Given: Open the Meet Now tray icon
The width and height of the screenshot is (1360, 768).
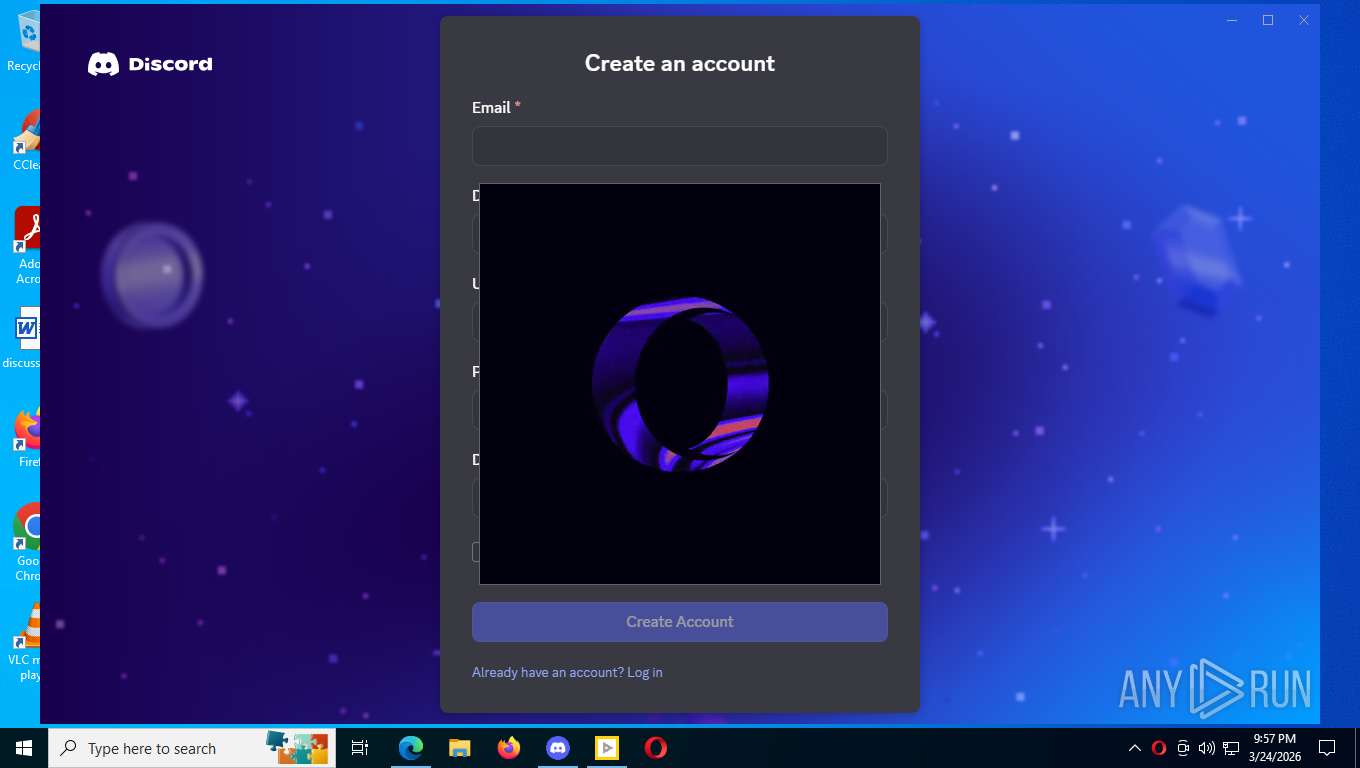Looking at the screenshot, I should tap(1183, 748).
